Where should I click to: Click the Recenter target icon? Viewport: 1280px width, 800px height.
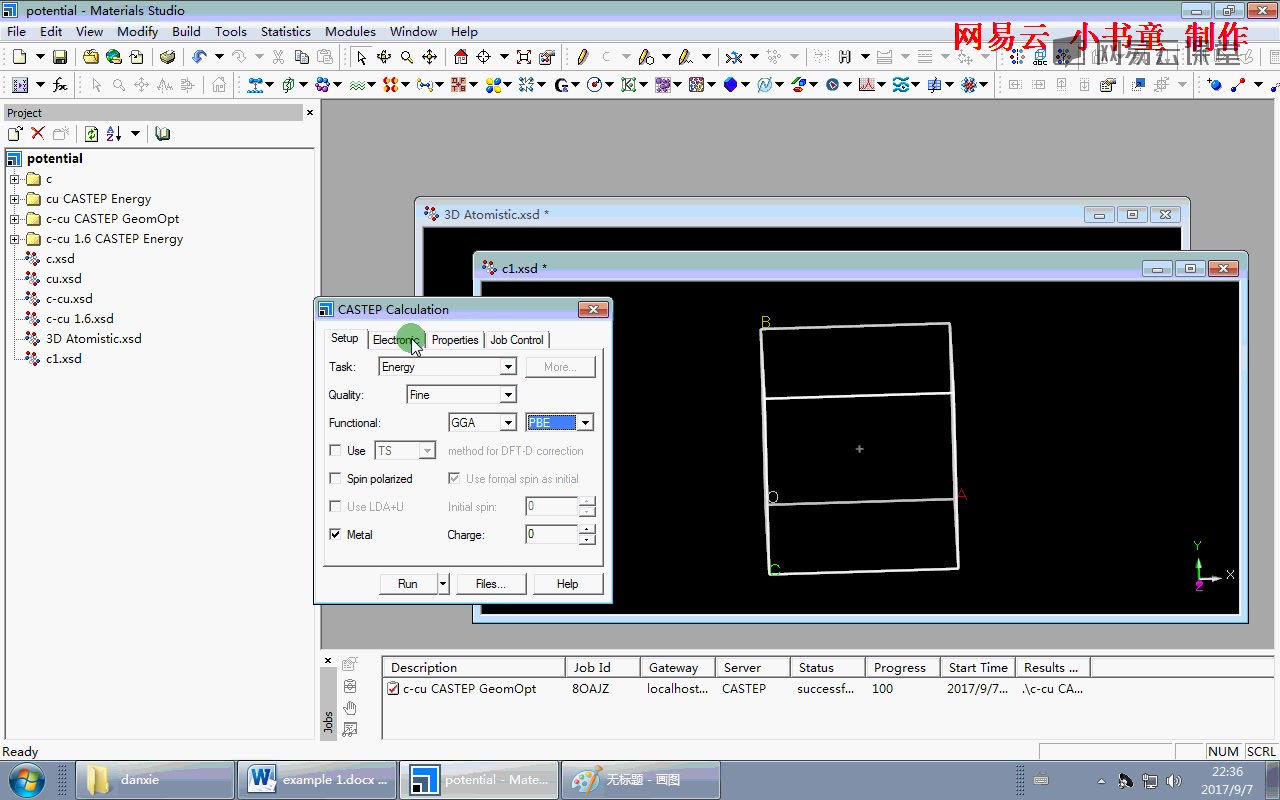484,57
